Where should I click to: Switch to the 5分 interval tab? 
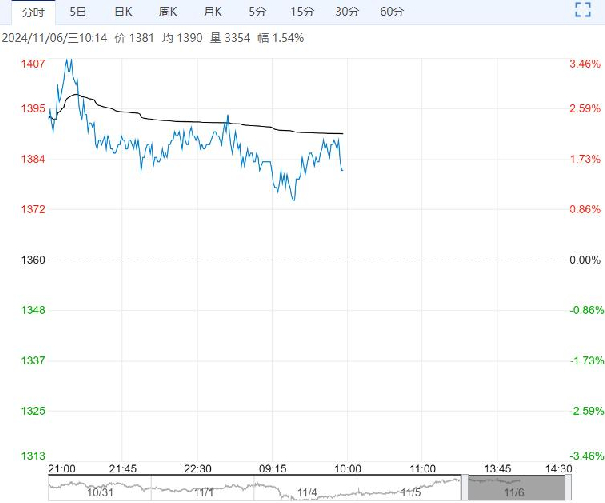coord(257,12)
